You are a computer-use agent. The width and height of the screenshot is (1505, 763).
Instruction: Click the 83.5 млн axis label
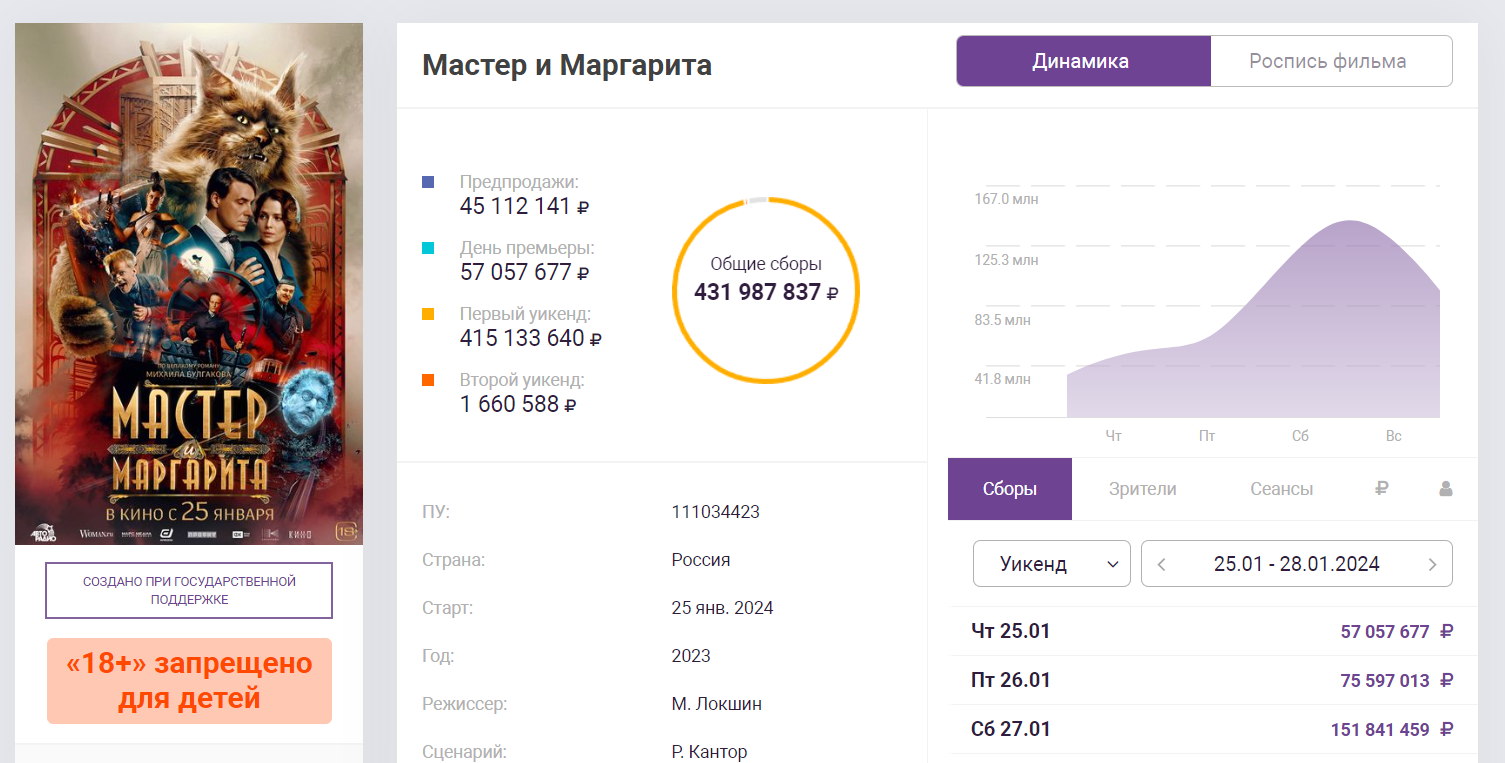pyautogui.click(x=1002, y=320)
